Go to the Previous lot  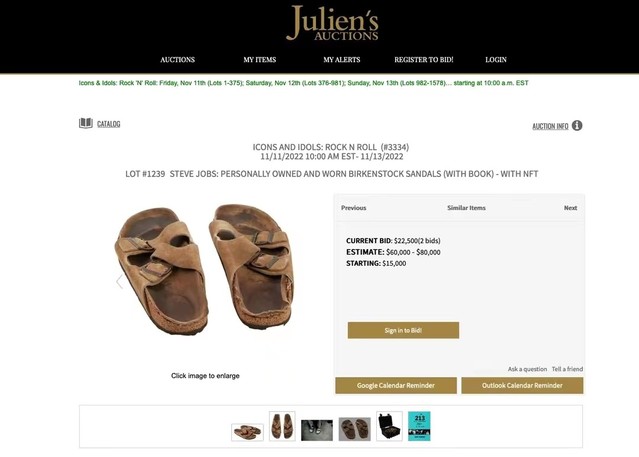[x=353, y=208]
